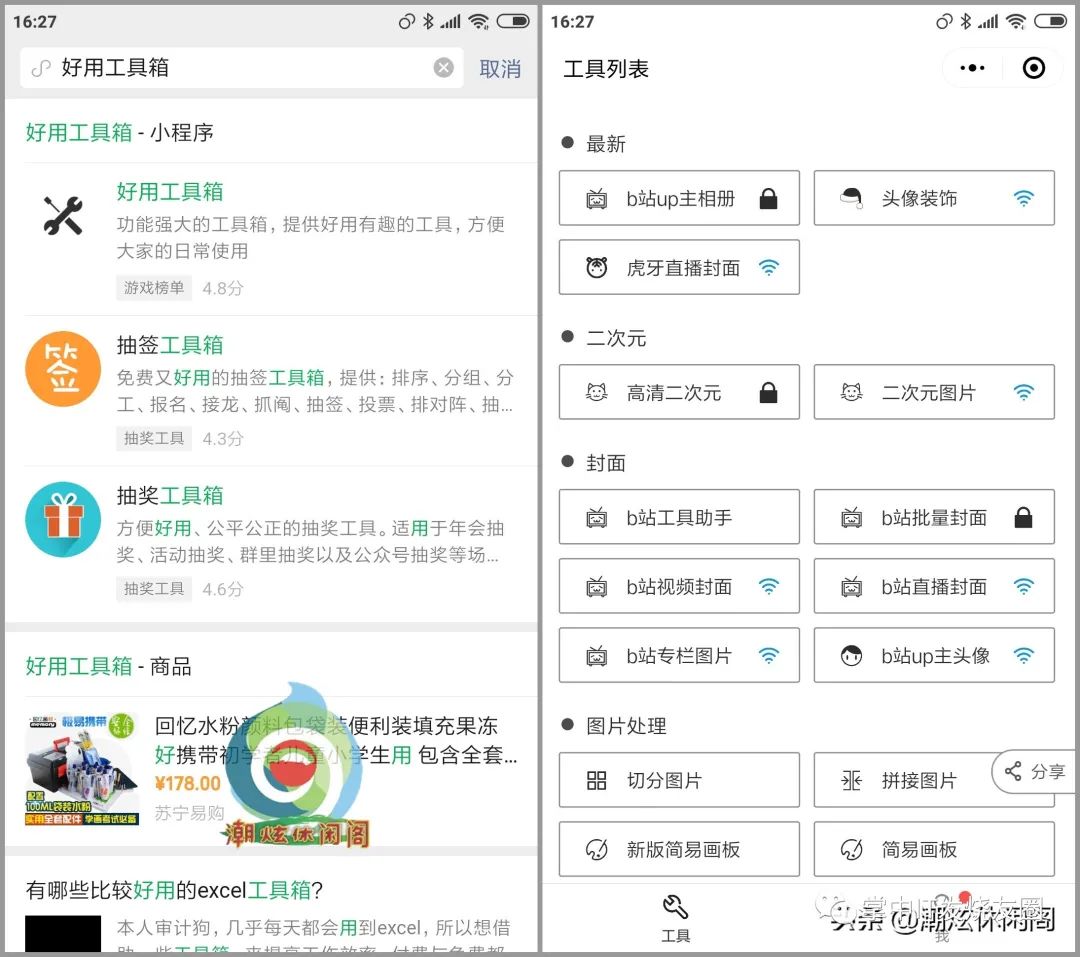Click the lock icon on b站up主相册

click(x=769, y=198)
